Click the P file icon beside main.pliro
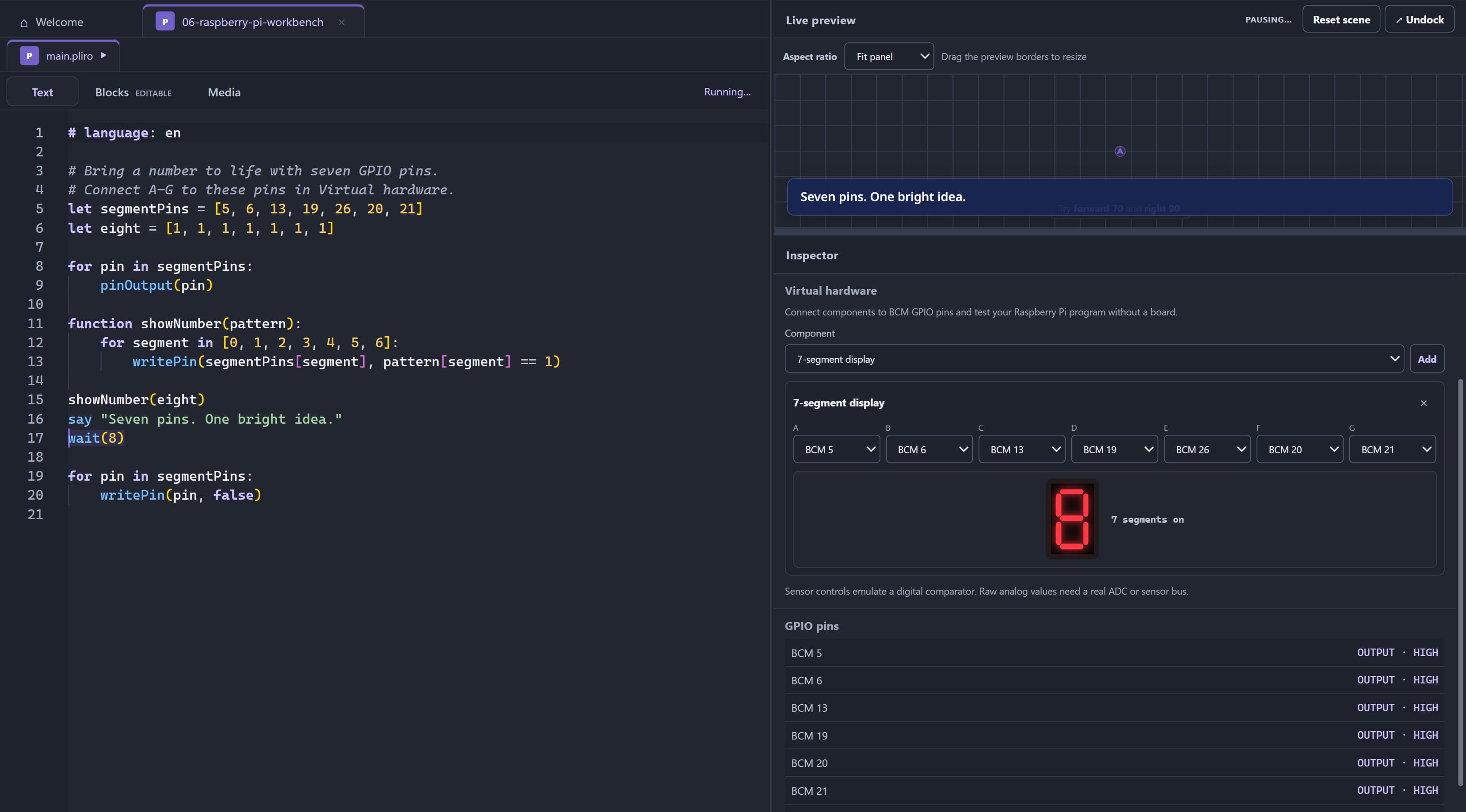1466x812 pixels. click(x=30, y=56)
